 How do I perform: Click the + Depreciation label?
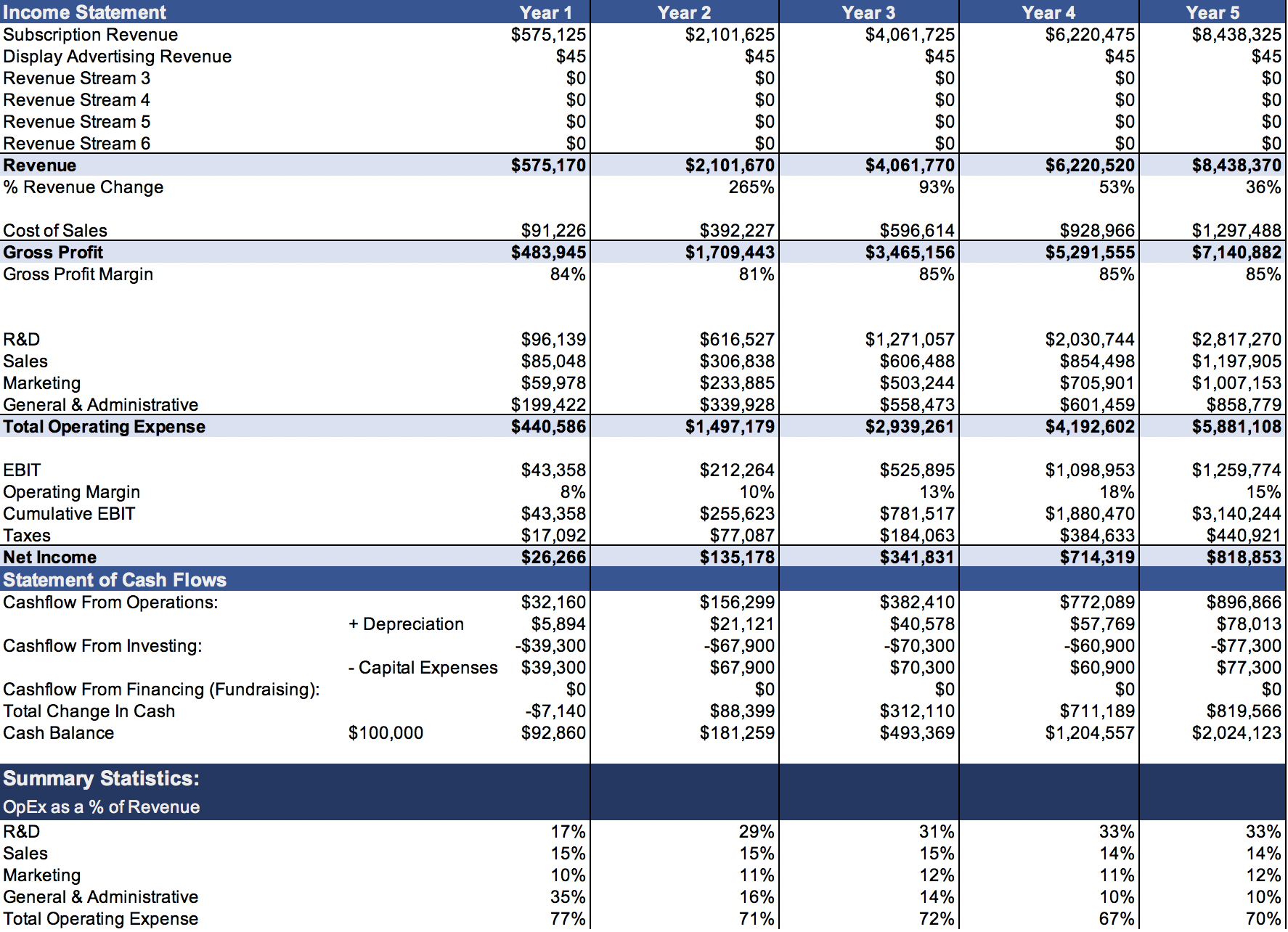(406, 624)
